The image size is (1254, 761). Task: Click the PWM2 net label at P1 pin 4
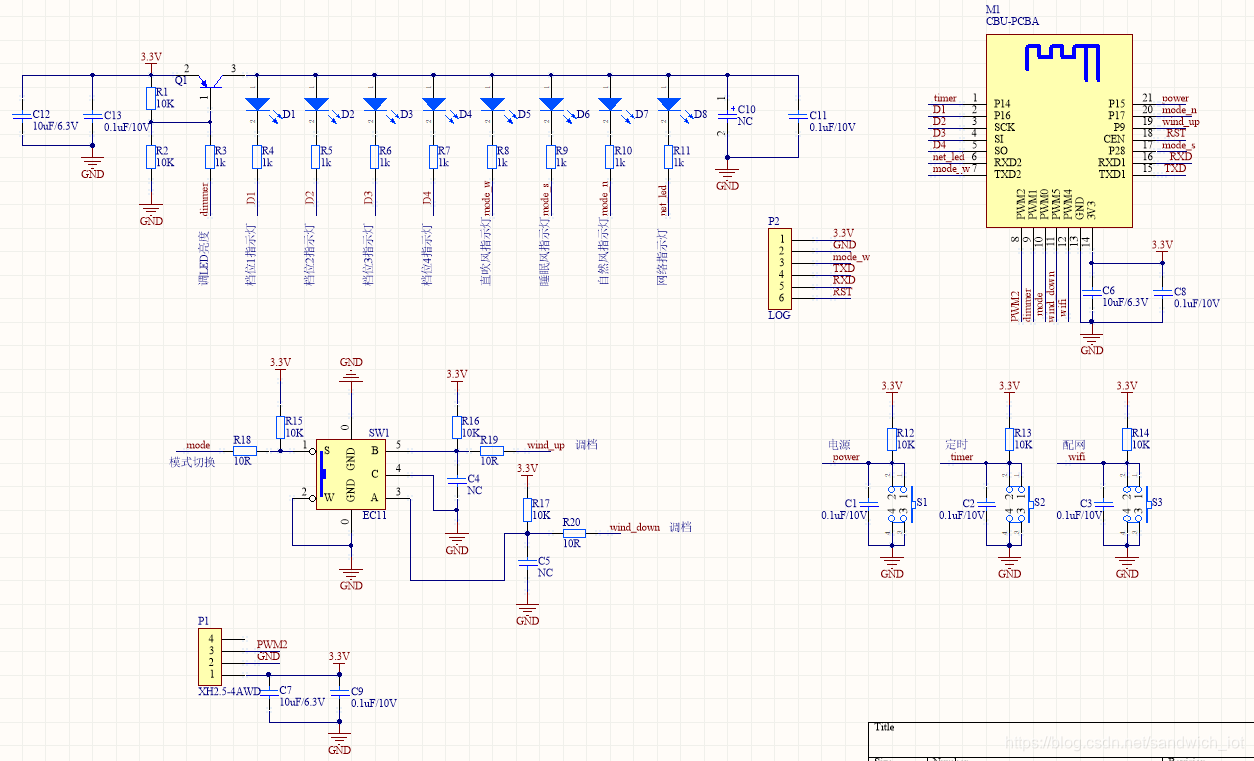pyautogui.click(x=272, y=644)
